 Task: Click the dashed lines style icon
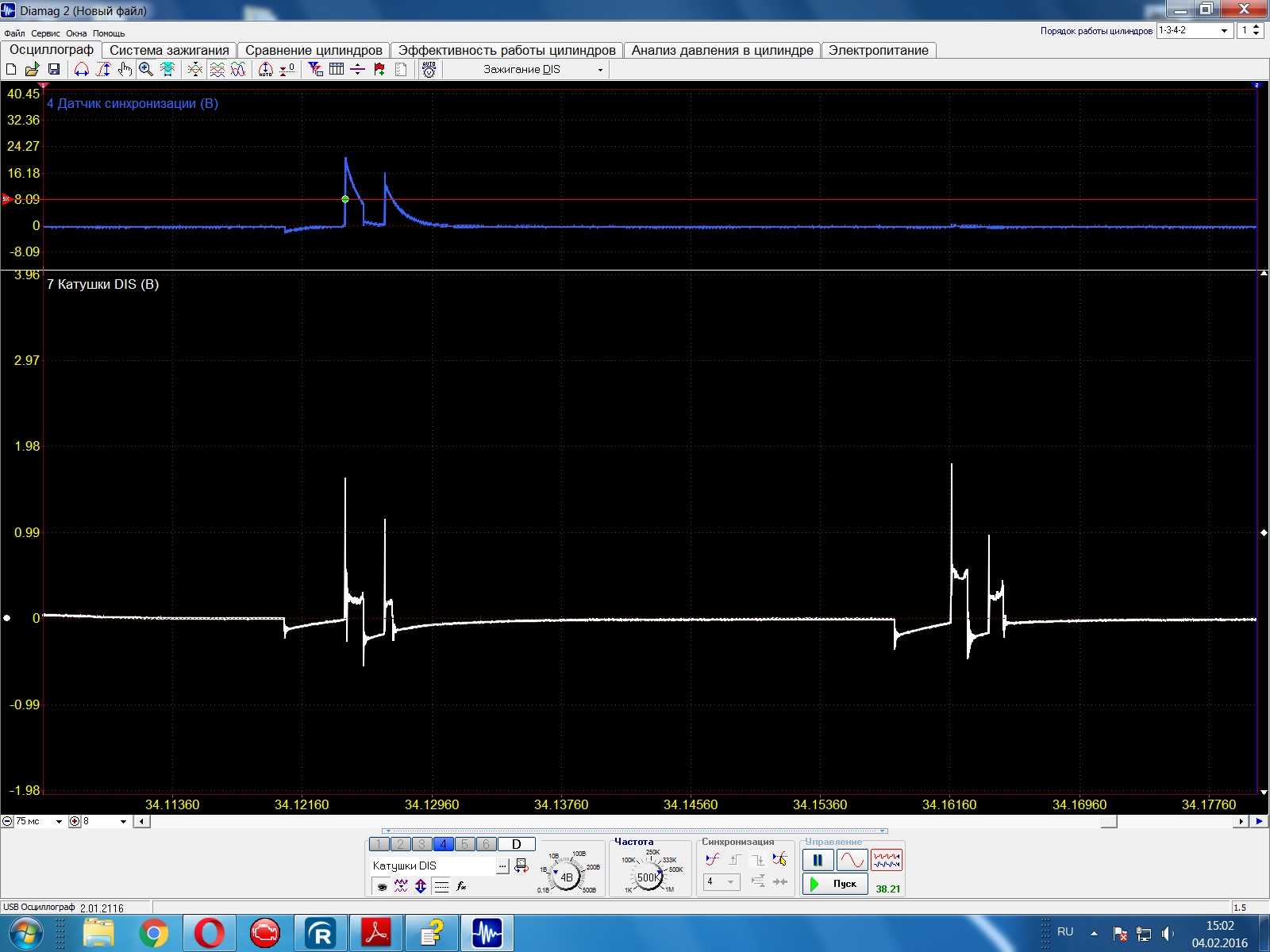pos(442,886)
